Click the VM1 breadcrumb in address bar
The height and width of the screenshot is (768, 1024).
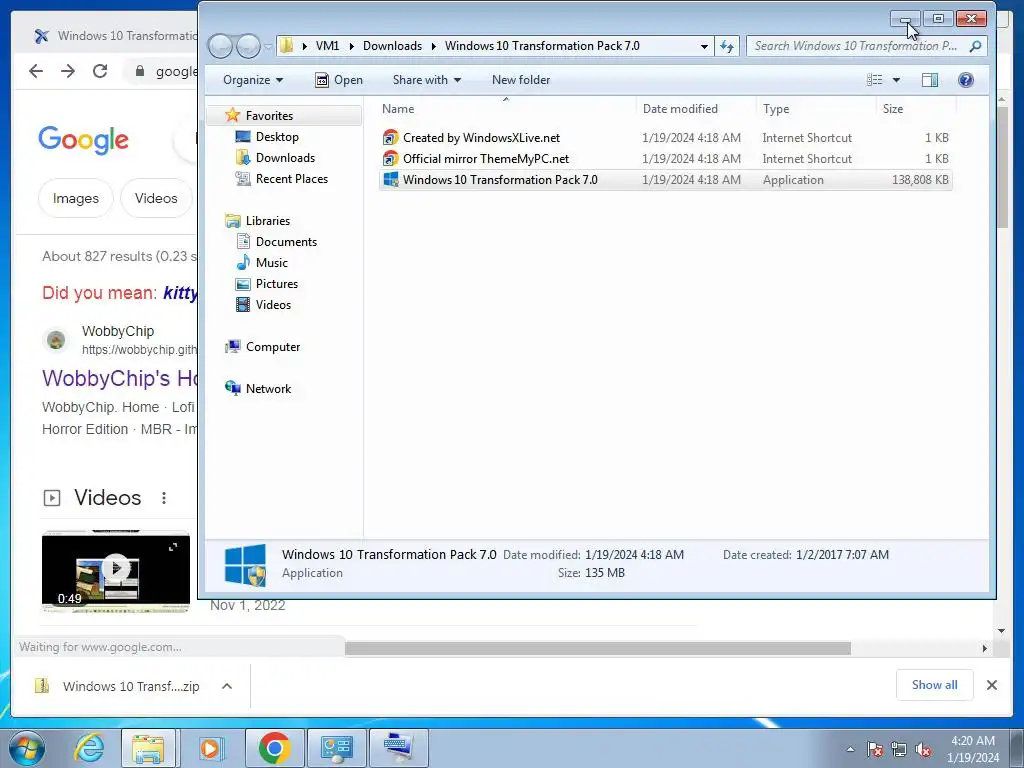(x=327, y=46)
